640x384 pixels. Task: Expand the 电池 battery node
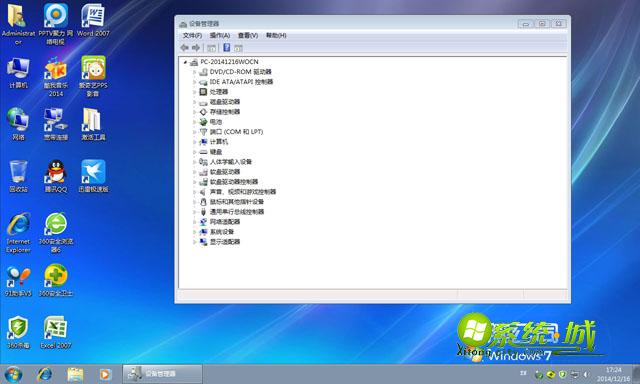(x=194, y=122)
